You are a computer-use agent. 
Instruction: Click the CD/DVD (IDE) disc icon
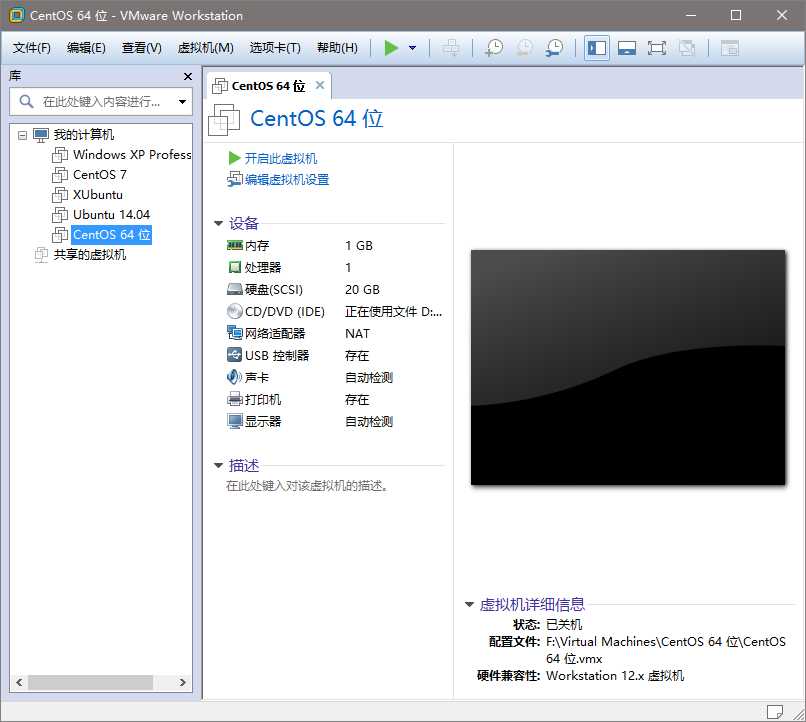(234, 311)
